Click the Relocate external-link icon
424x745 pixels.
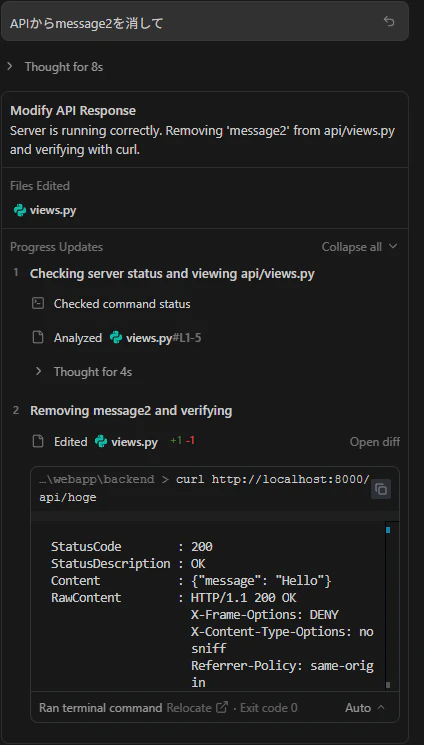pos(222,707)
